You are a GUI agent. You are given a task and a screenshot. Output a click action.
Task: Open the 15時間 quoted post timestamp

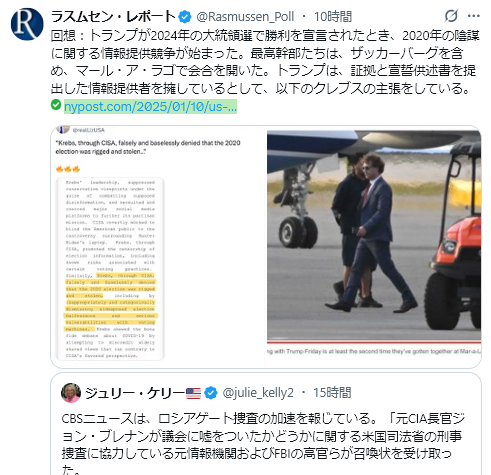tap(332, 393)
